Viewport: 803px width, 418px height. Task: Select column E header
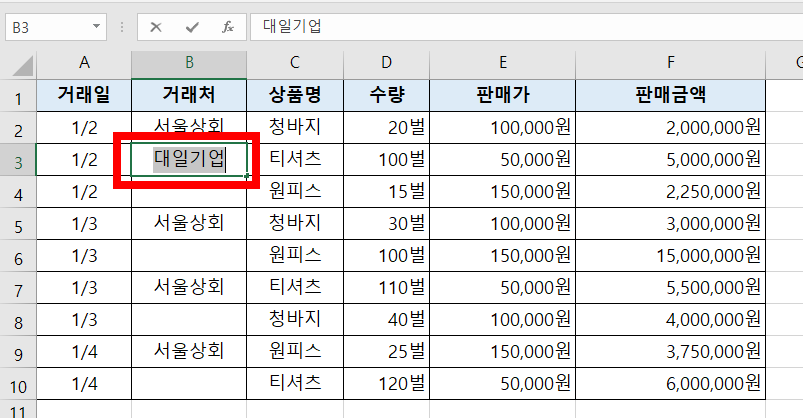502,63
